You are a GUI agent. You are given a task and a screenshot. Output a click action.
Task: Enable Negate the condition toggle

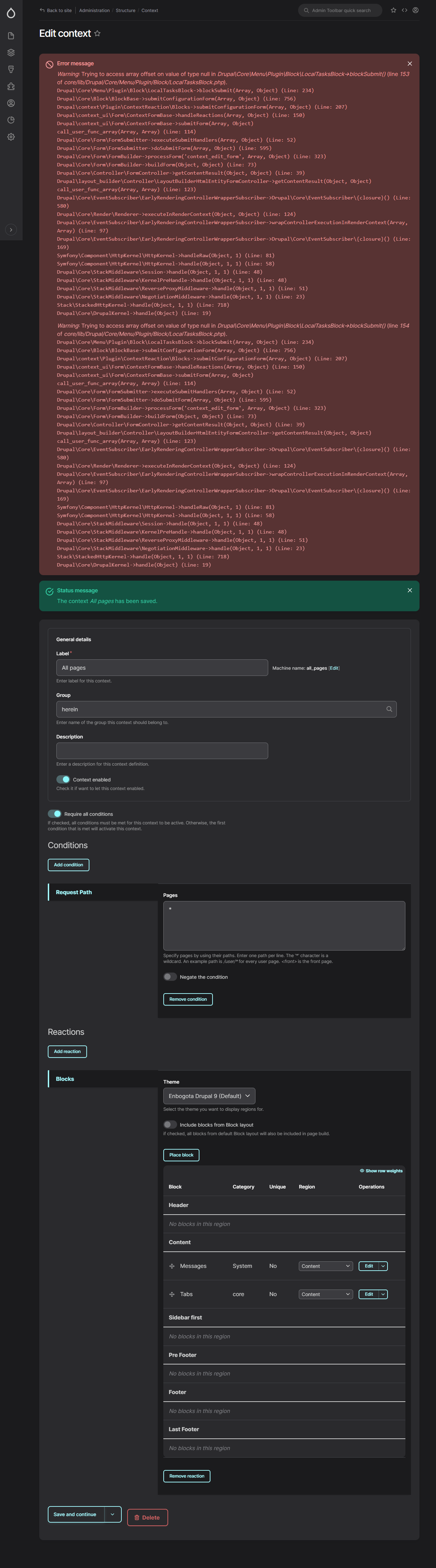point(170,977)
